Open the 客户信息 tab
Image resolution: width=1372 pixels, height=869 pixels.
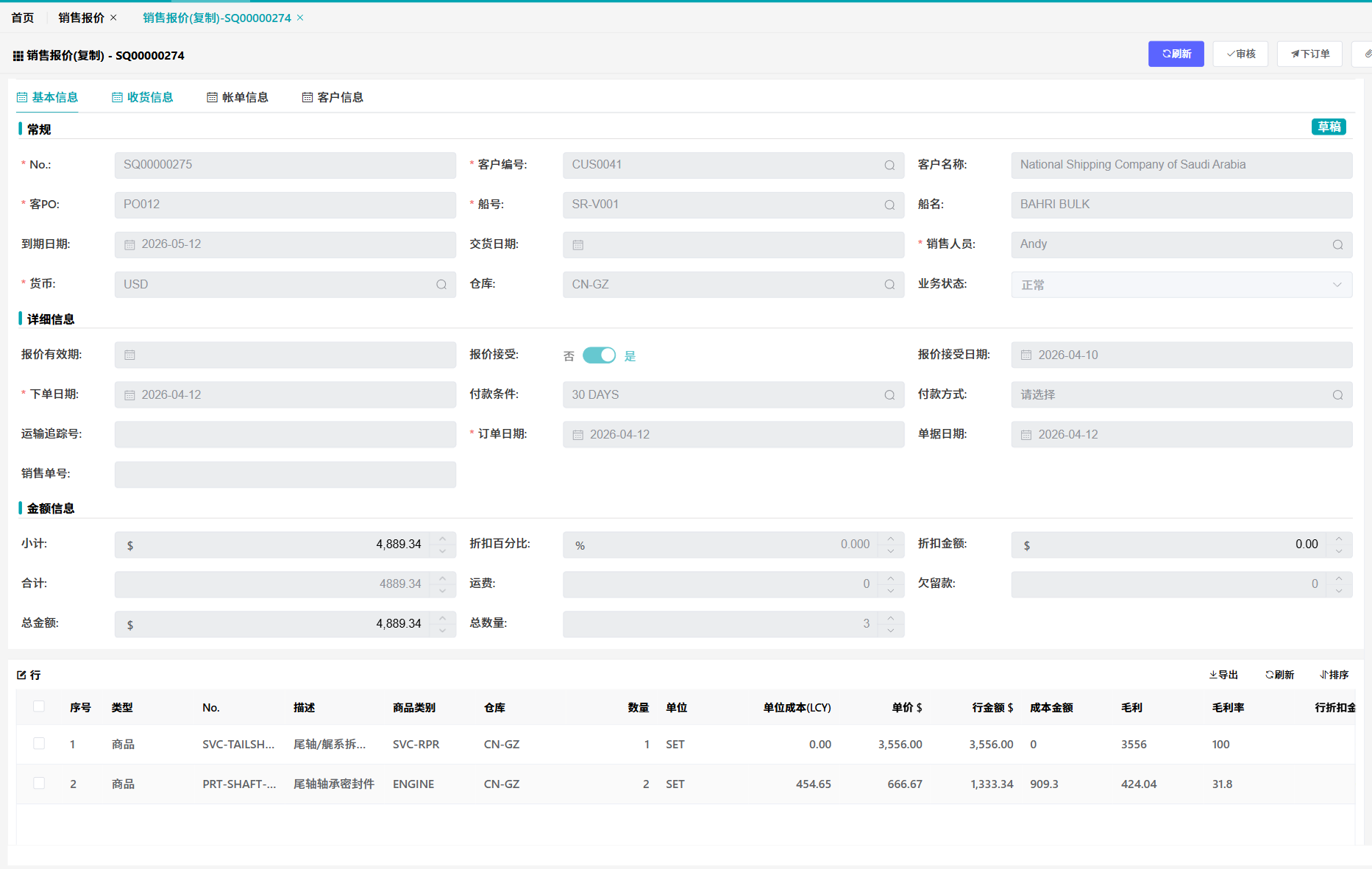[333, 97]
